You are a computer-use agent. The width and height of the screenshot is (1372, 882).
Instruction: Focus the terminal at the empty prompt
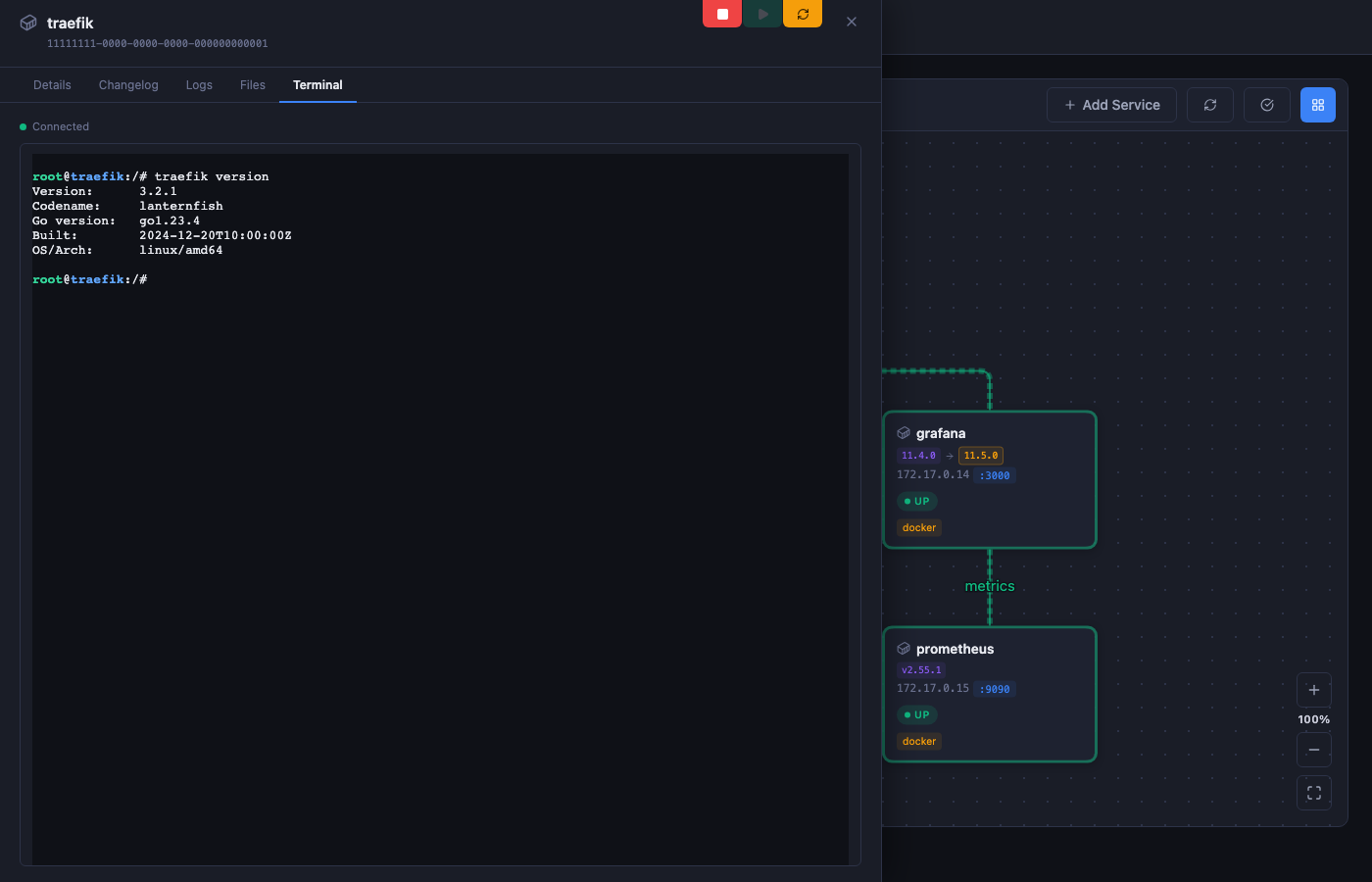pos(90,279)
